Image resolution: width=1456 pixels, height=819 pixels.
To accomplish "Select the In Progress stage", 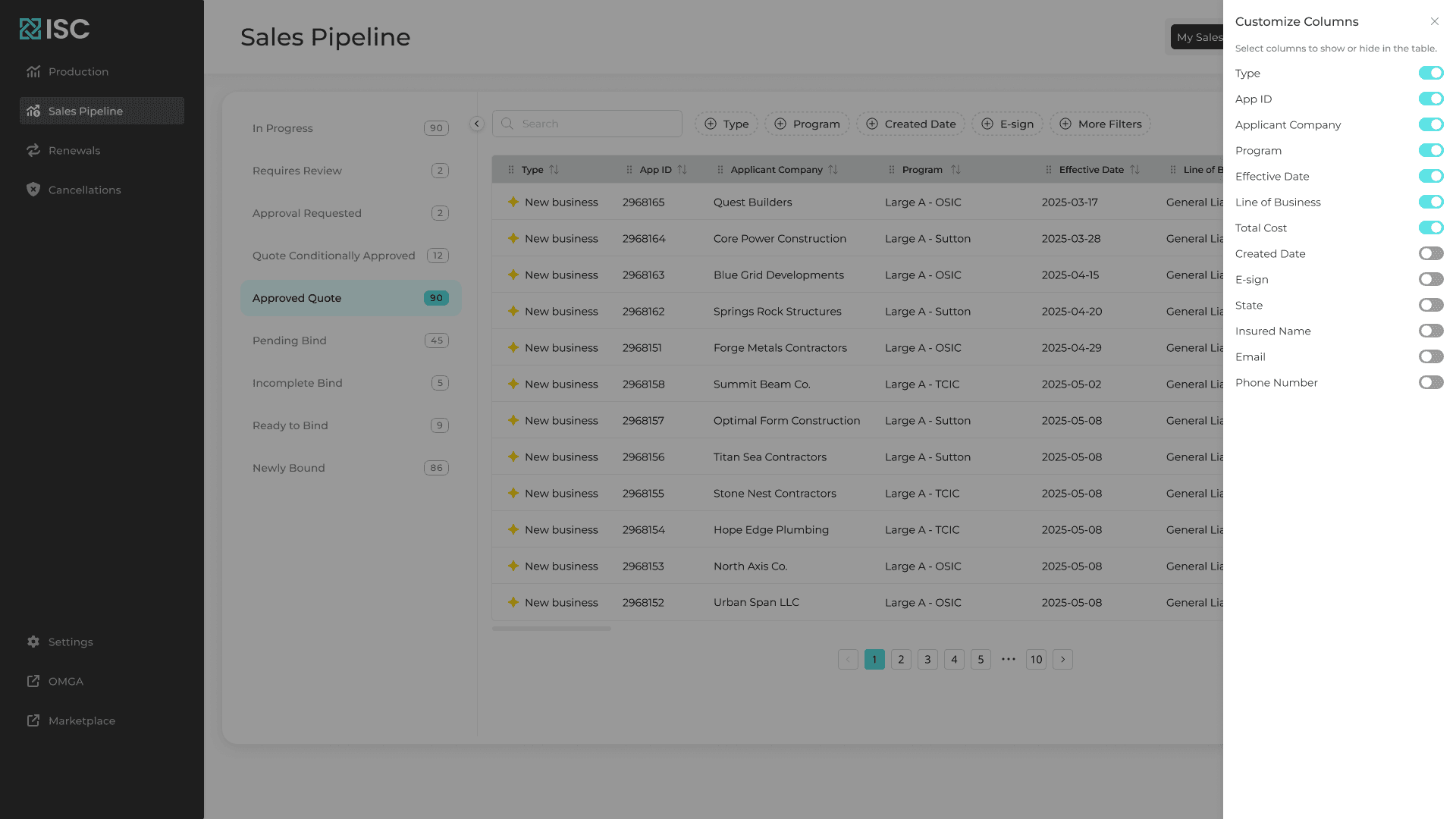I will (x=350, y=128).
